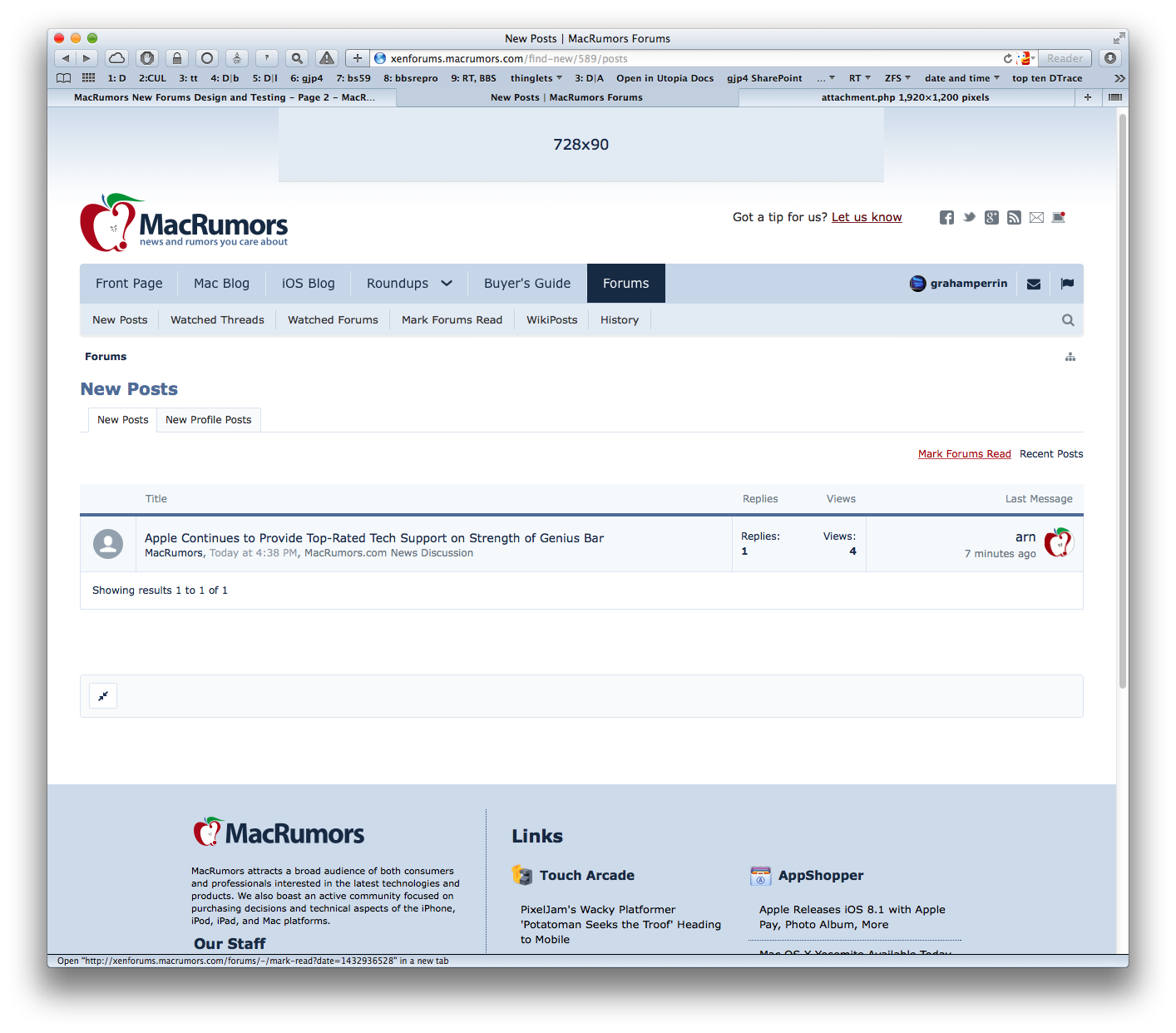Click the plus add-bookmark button
This screenshot has width=1176, height=1033.
[358, 58]
